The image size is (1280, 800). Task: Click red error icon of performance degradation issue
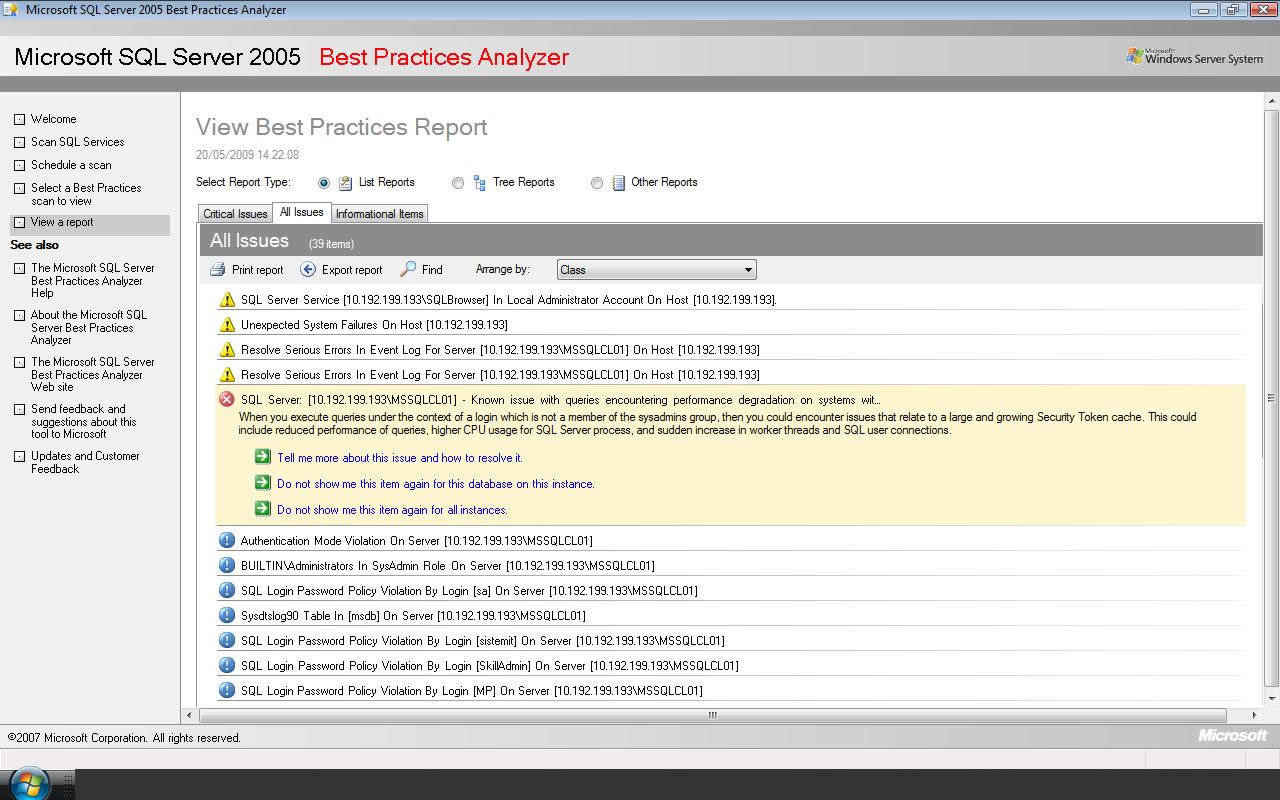[x=227, y=399]
